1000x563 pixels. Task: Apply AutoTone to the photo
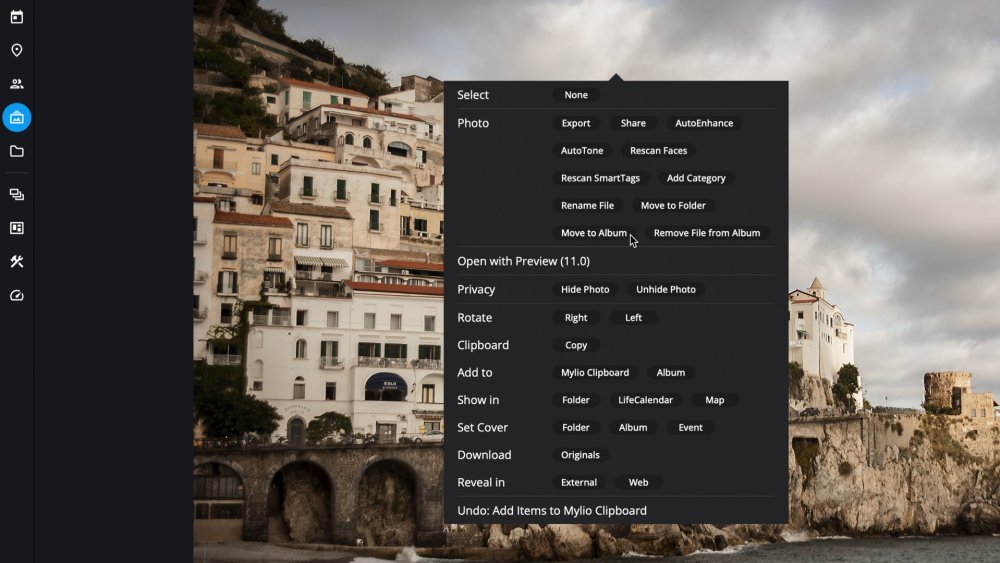[x=582, y=150]
